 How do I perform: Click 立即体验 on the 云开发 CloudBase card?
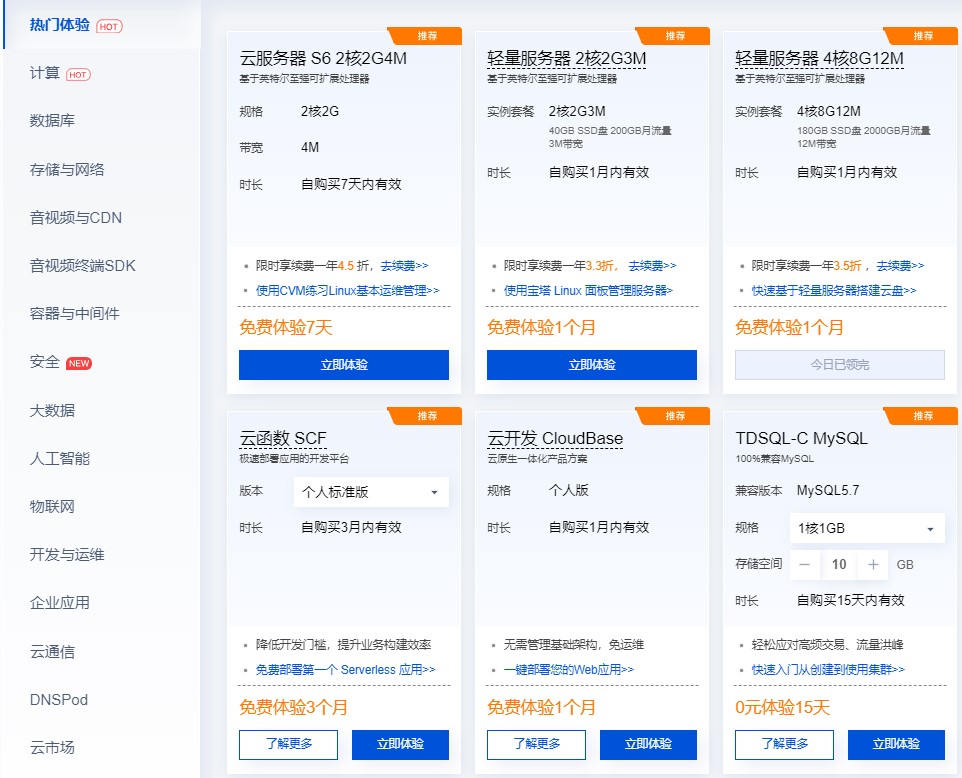pos(648,744)
